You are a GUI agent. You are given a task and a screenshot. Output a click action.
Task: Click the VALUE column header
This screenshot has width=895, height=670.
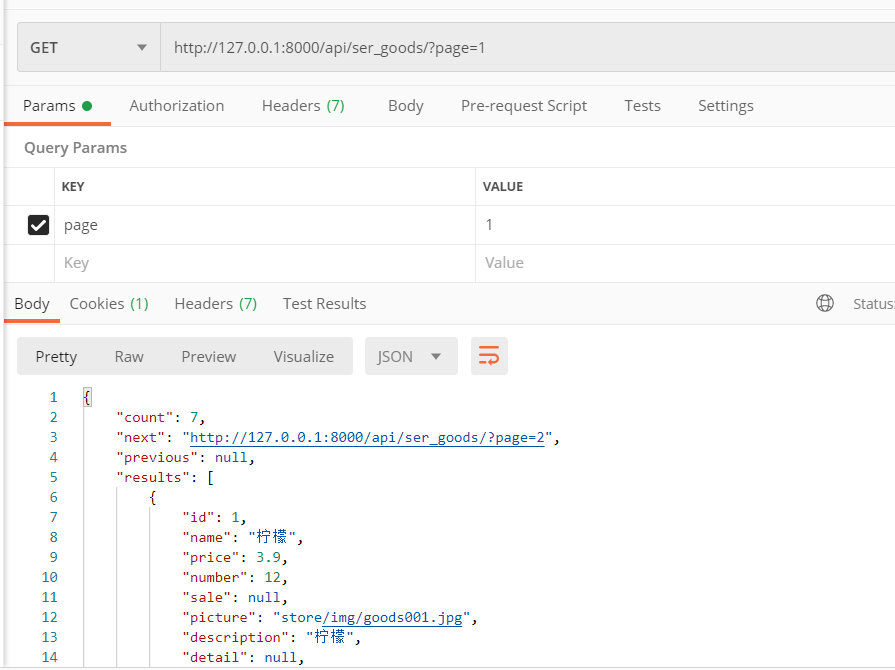tap(503, 187)
